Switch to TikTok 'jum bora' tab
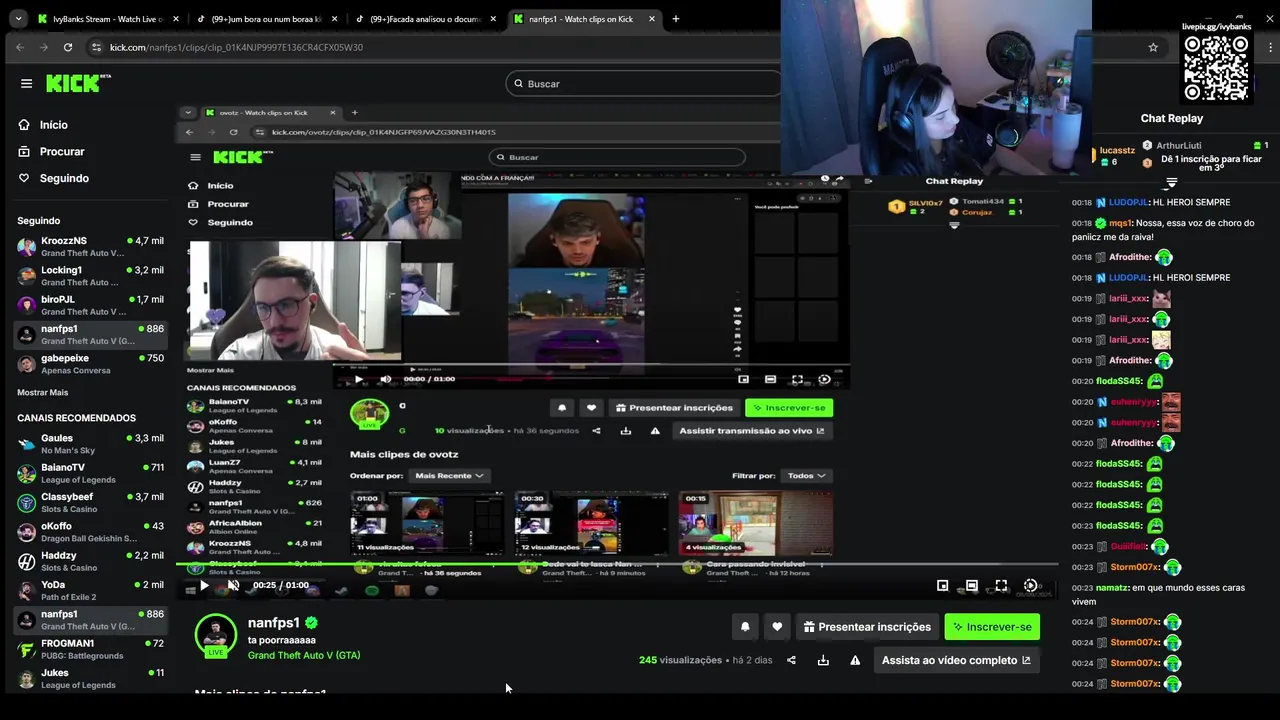This screenshot has width=1280, height=720. tap(266, 18)
